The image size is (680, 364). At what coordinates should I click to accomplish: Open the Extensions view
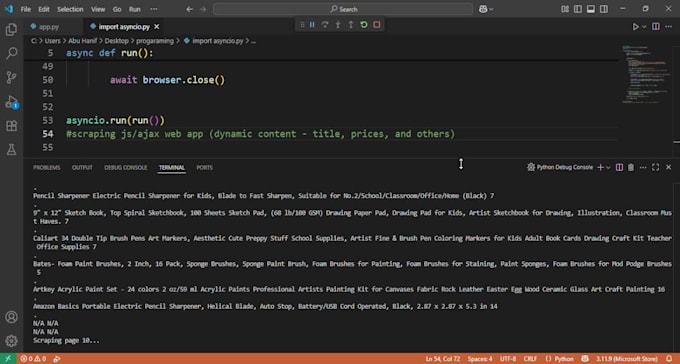[11, 126]
